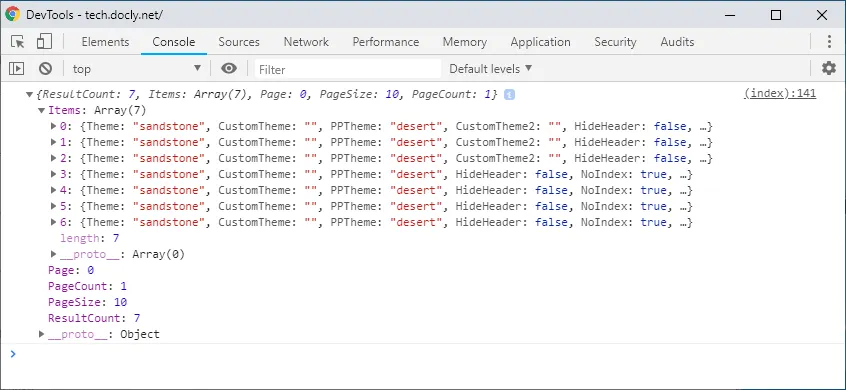Open console settings gear icon
Viewport: 846px width, 390px height.
(828, 69)
